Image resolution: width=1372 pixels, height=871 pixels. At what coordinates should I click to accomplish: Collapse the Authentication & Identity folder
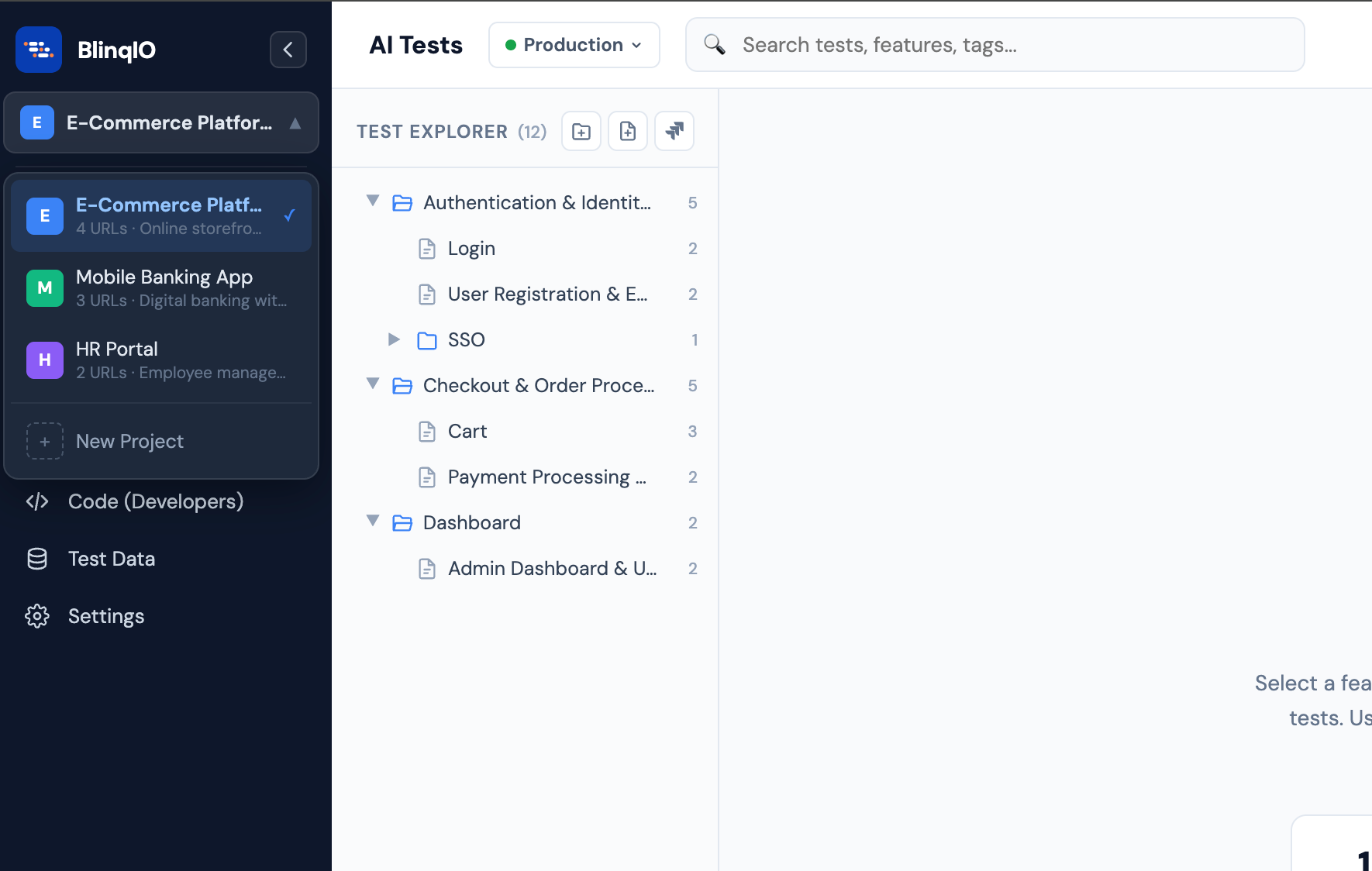[373, 201]
